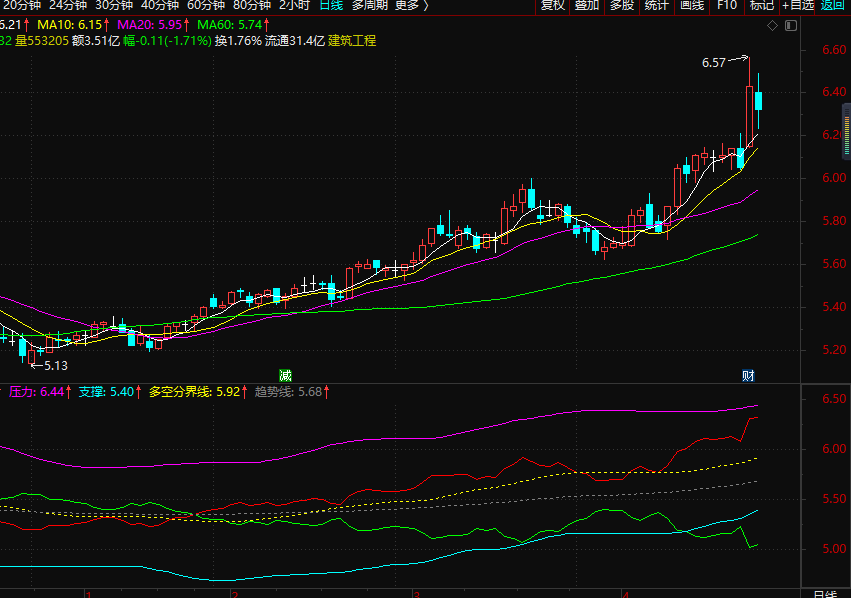Select the 2小时 timeframe
Screen dimensions: 851x598
tap(294, 5)
